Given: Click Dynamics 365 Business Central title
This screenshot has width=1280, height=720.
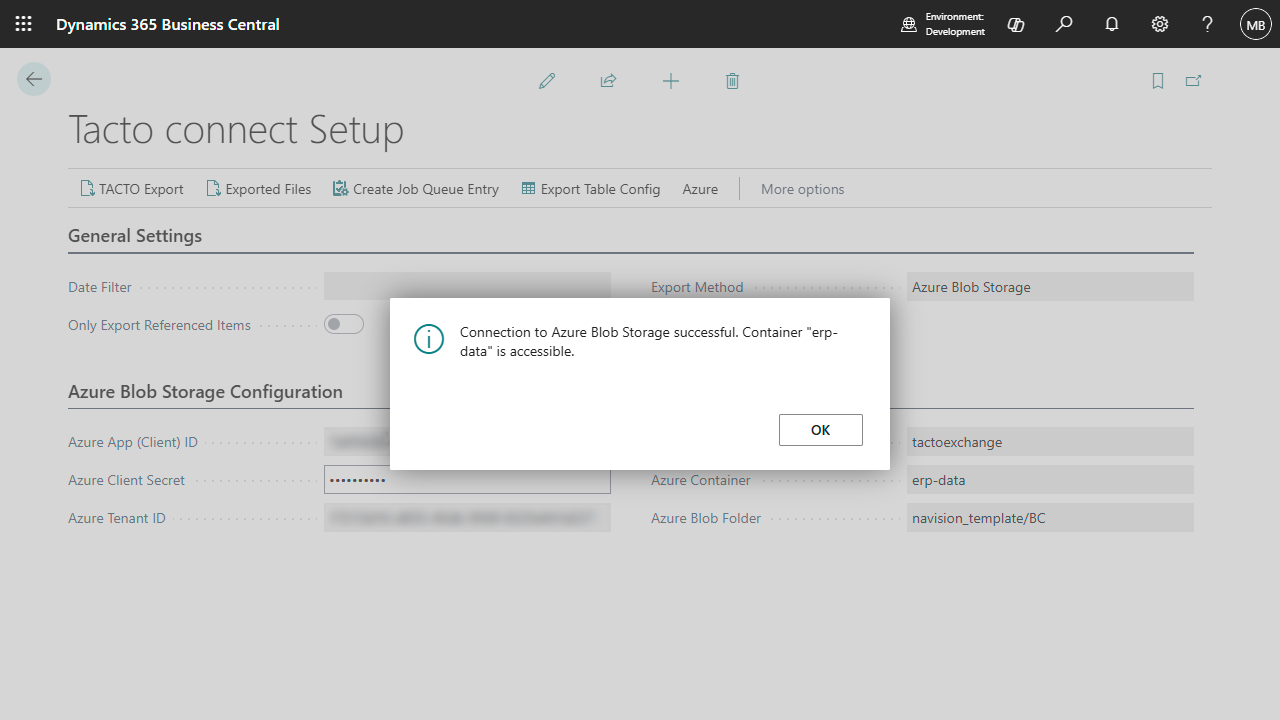Looking at the screenshot, I should 168,24.
